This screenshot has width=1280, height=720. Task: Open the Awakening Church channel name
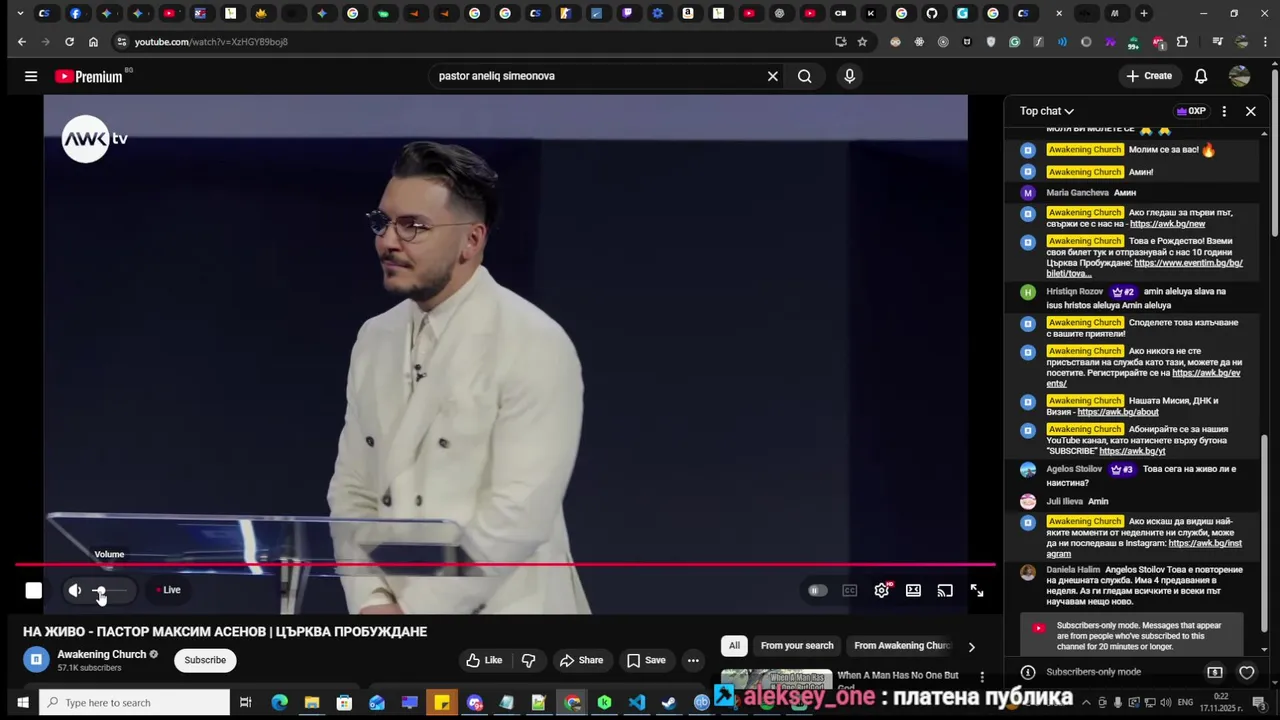101,654
